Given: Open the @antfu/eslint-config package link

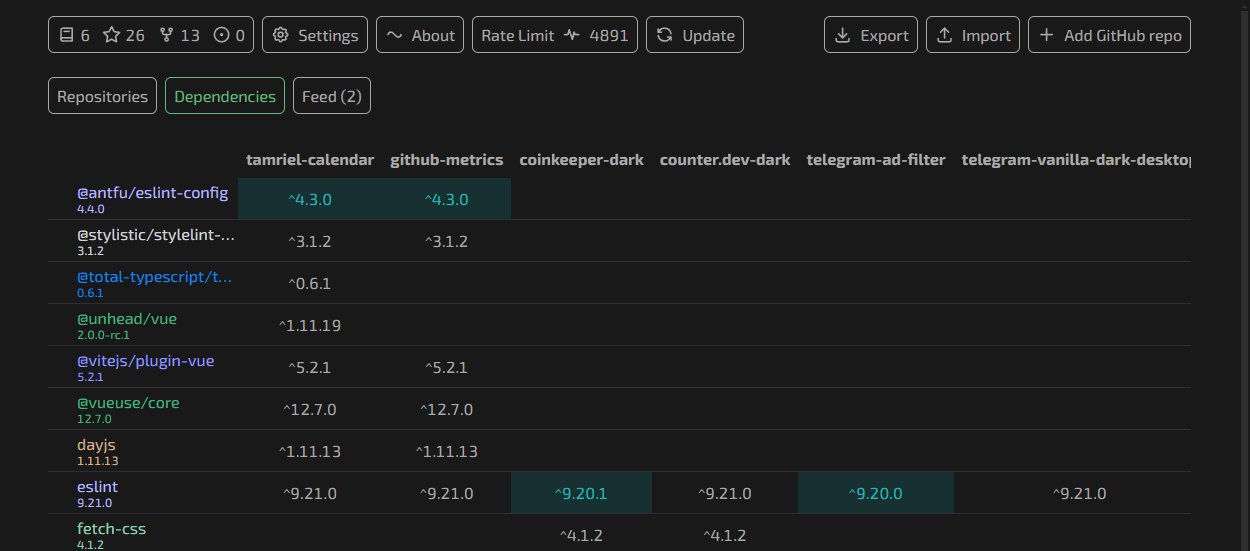Looking at the screenshot, I should click(x=152, y=192).
